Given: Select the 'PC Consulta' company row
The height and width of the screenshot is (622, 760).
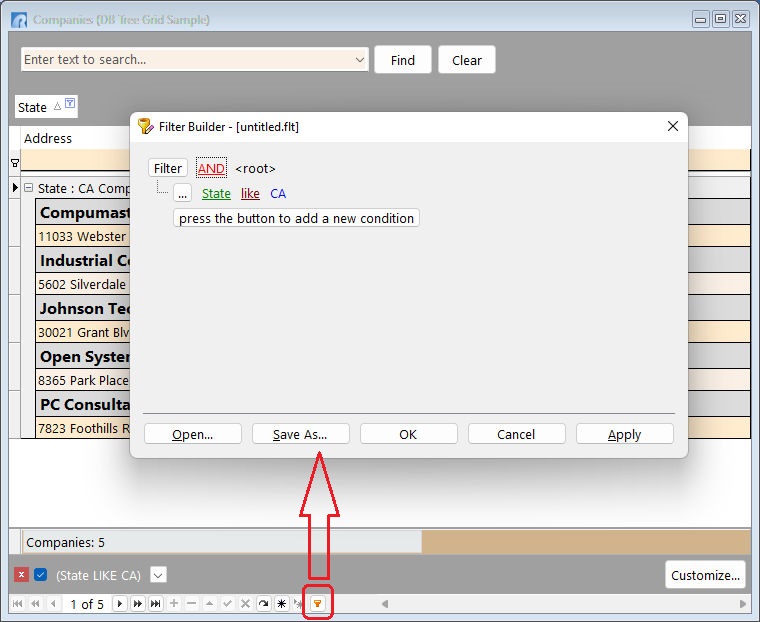Looking at the screenshot, I should (x=83, y=404).
